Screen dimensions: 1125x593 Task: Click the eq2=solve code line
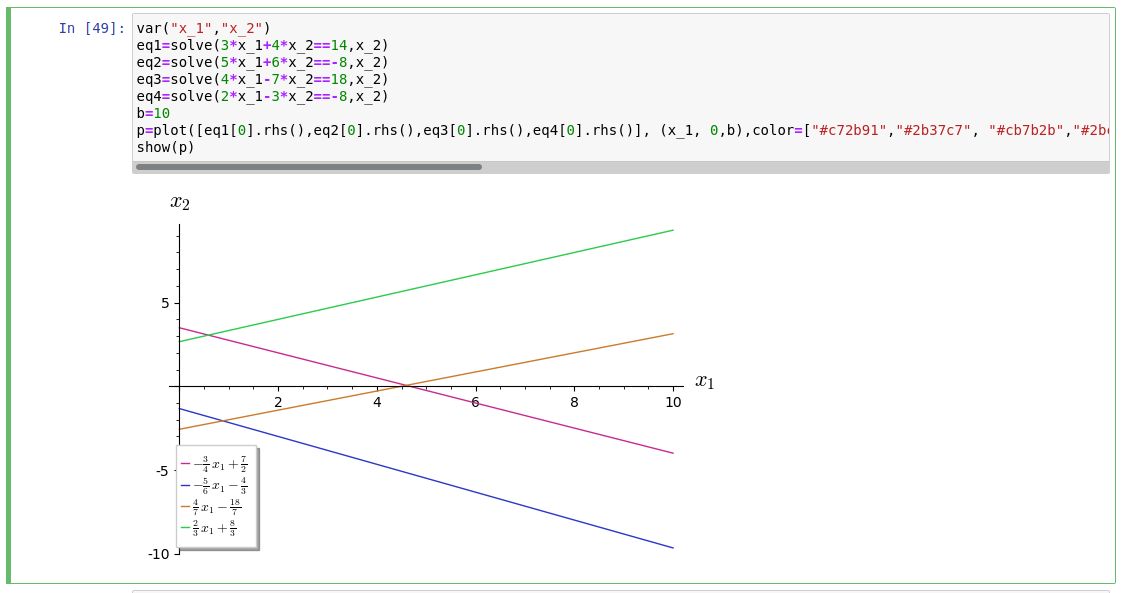pyautogui.click(x=262, y=62)
